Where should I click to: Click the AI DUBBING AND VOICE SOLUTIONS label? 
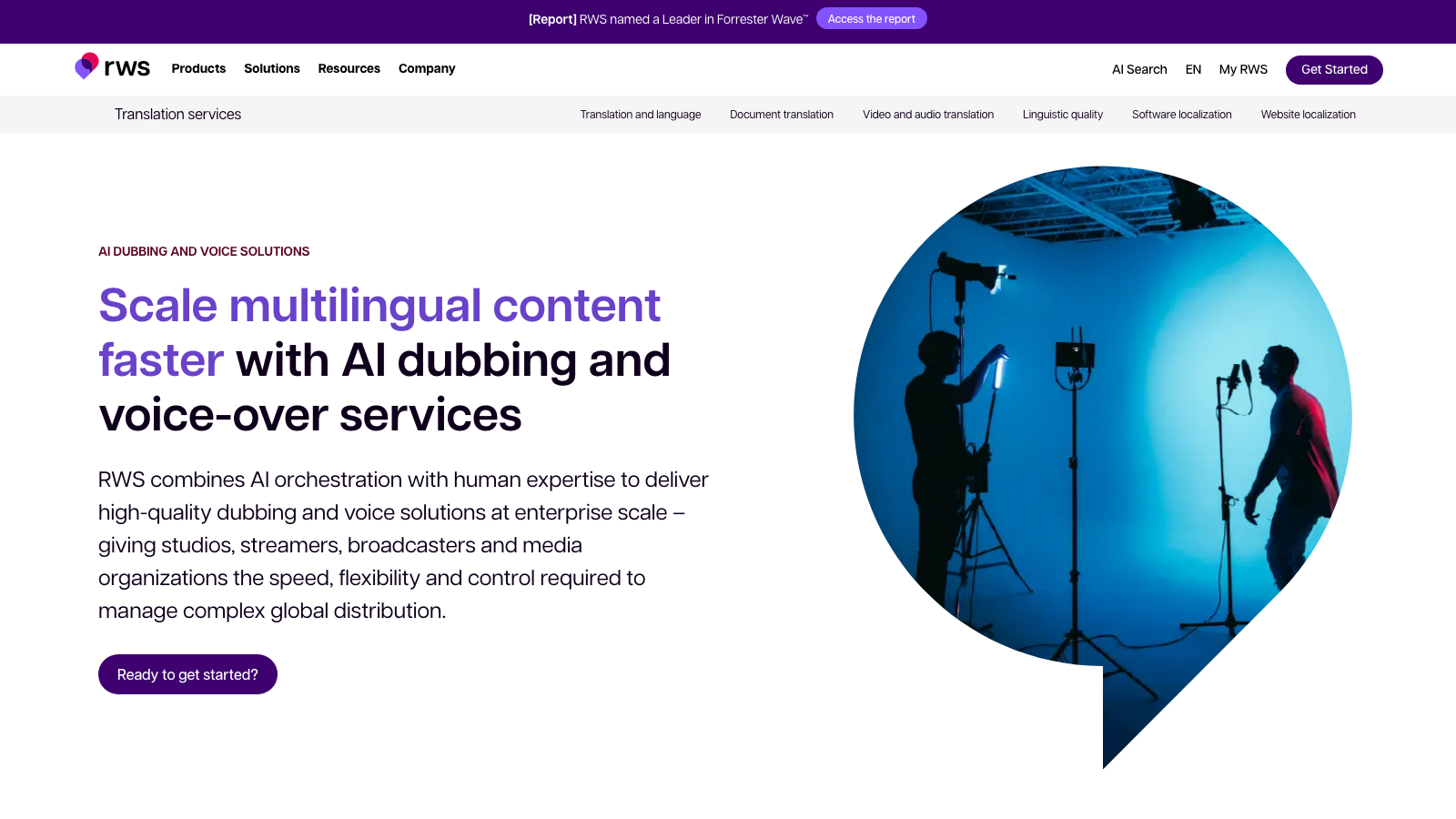click(x=204, y=251)
